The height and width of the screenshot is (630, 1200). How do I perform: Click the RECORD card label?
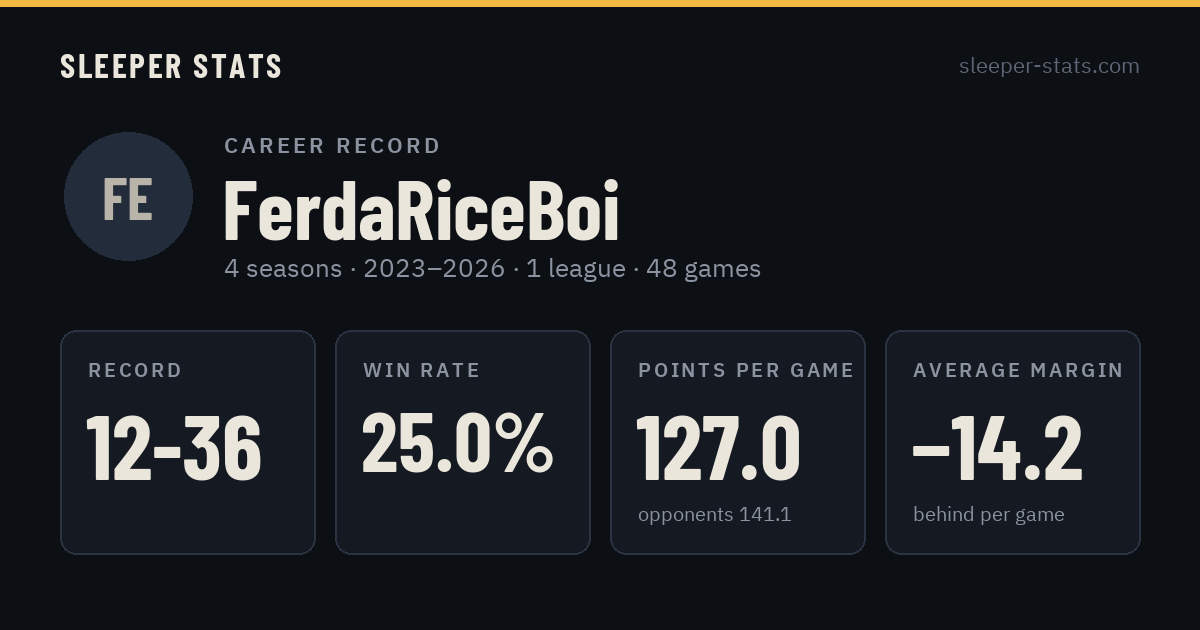coord(135,371)
